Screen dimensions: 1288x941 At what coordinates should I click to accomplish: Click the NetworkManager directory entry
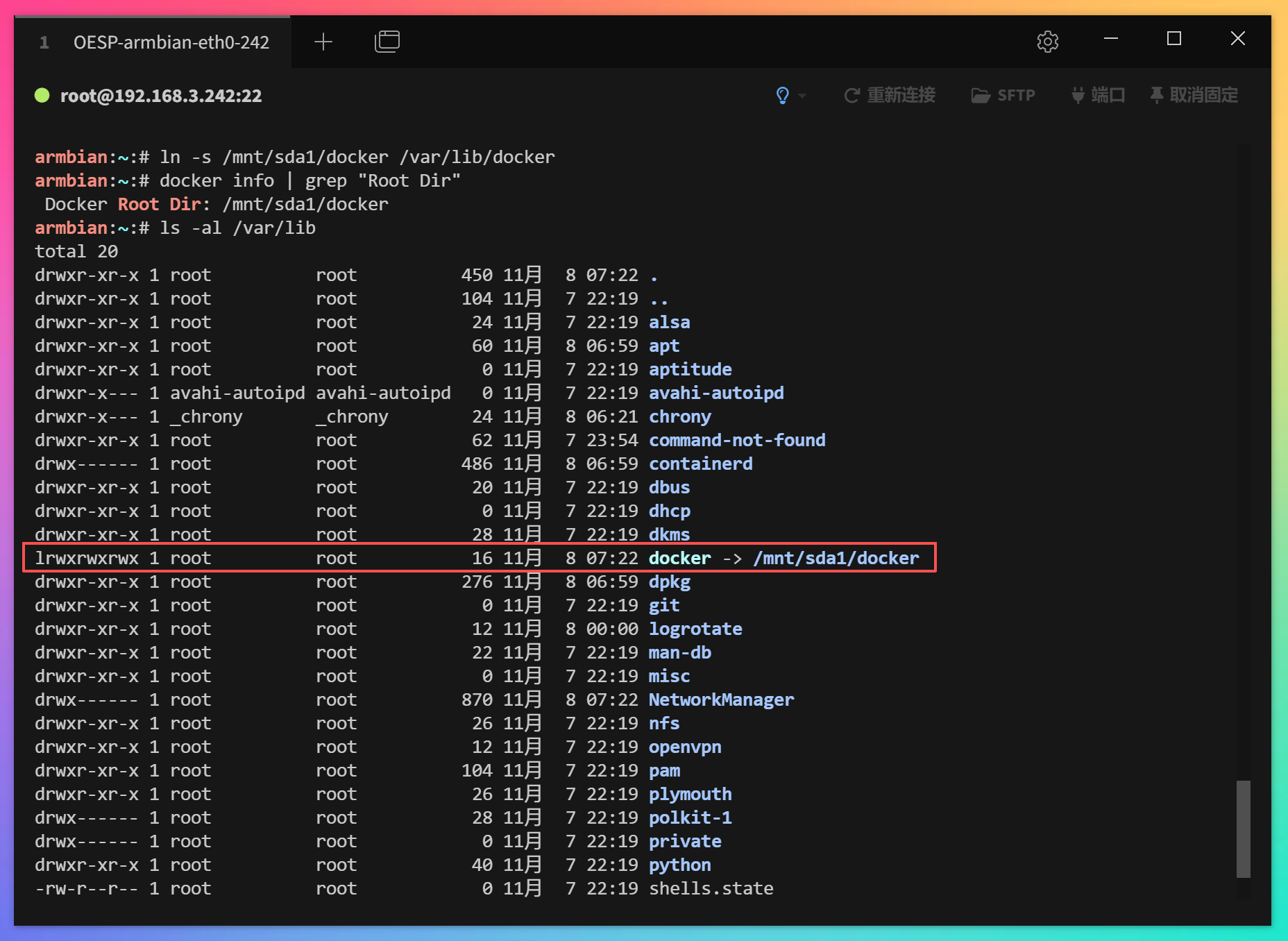721,700
